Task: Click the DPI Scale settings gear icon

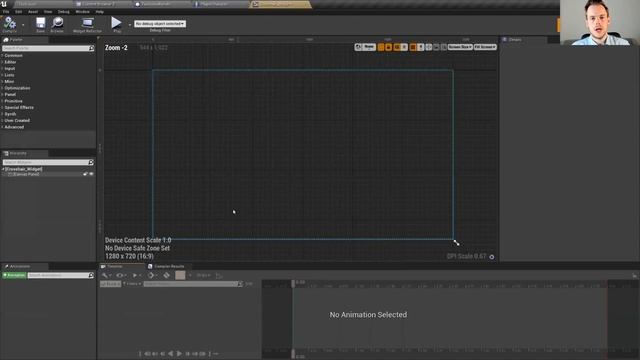Action: 492,257
